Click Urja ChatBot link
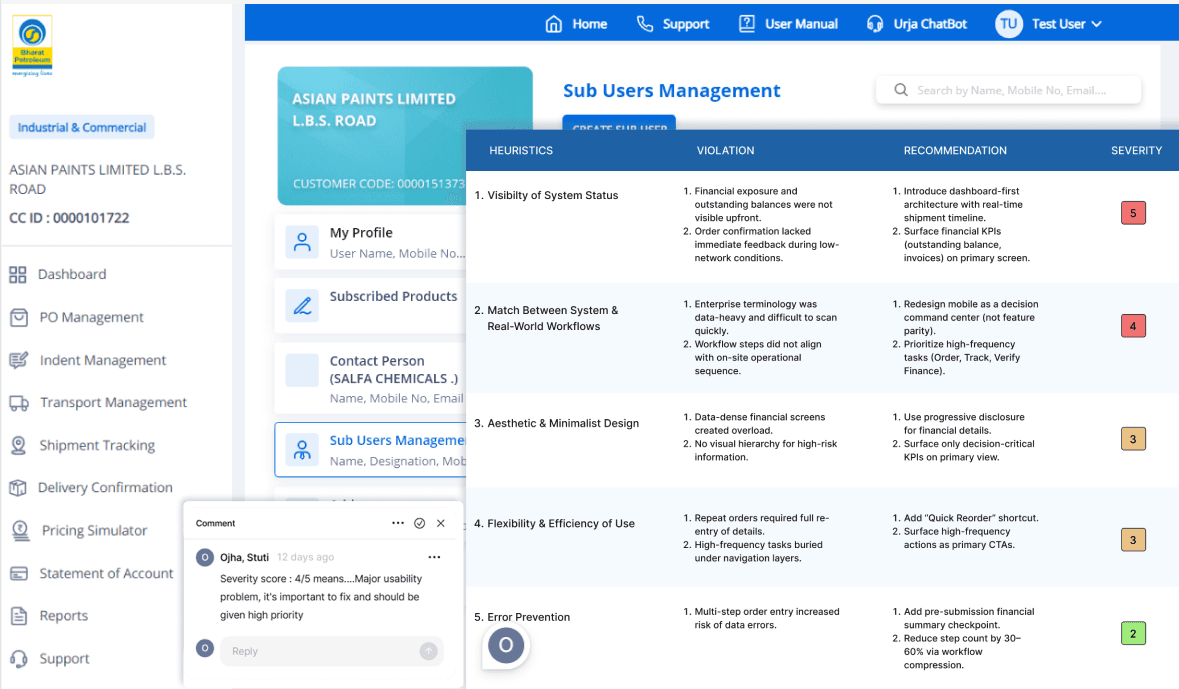This screenshot has height=689, width=1179. [x=930, y=24]
